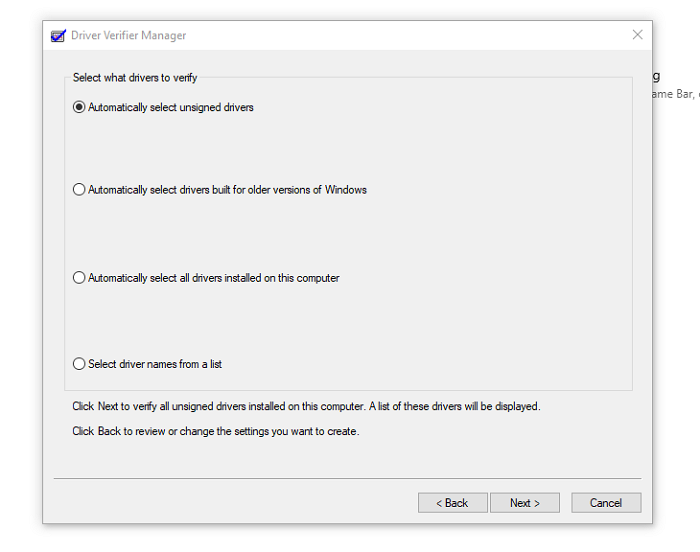Close the Driver Verifier Manager dialog
Viewport: 700px width, 552px height.
pos(637,35)
